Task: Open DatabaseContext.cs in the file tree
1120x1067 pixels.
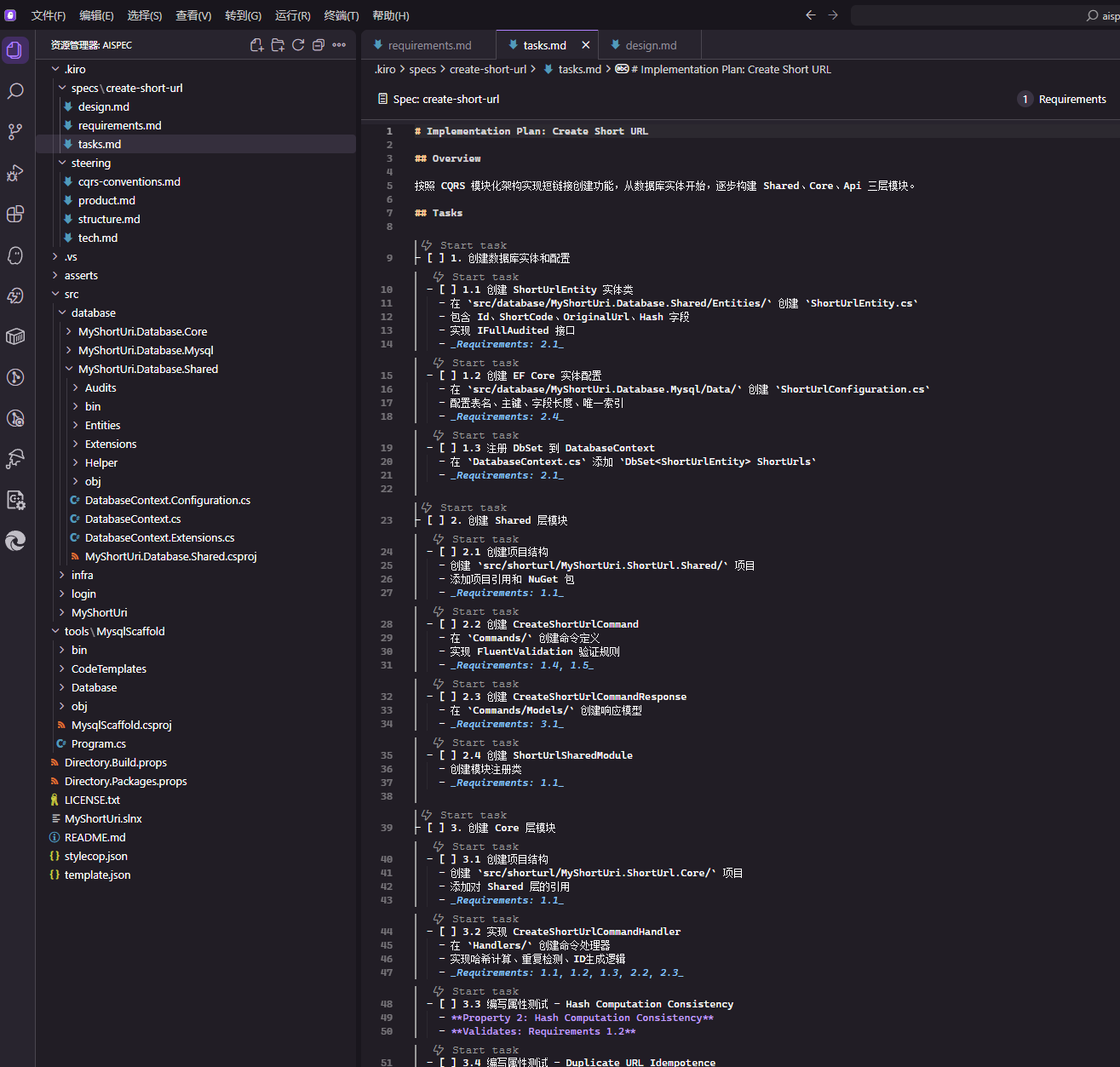Action: tap(133, 519)
